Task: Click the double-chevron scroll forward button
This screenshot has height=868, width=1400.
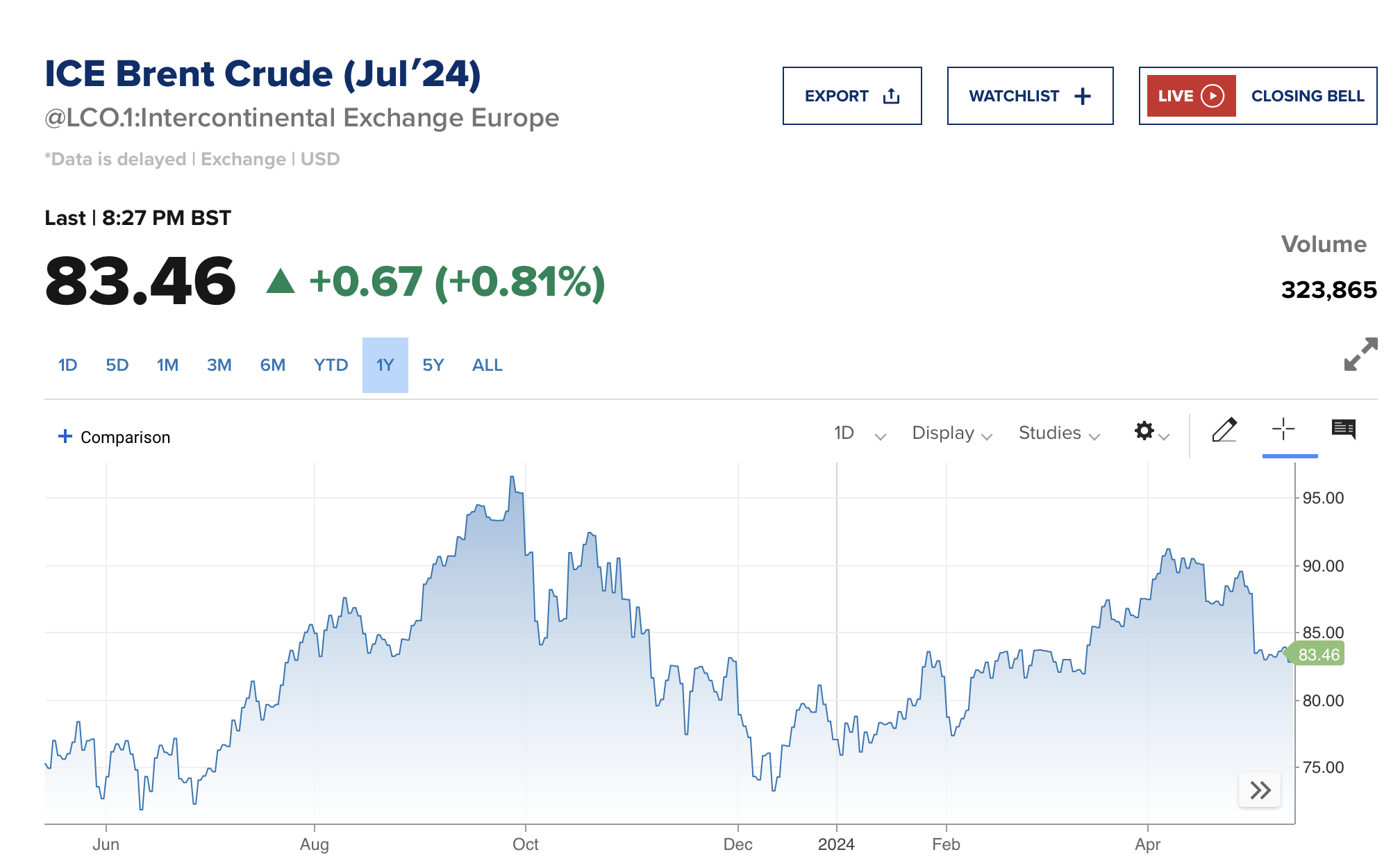Action: (x=1260, y=790)
